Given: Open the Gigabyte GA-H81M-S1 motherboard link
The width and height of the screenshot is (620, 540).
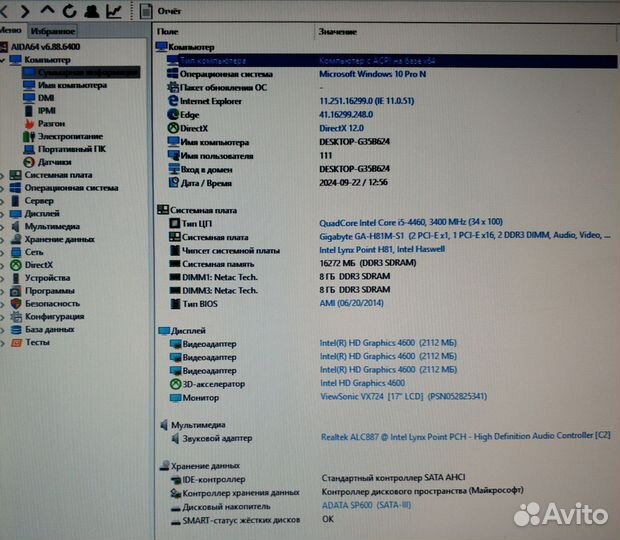Looking at the screenshot, I should coord(465,236).
